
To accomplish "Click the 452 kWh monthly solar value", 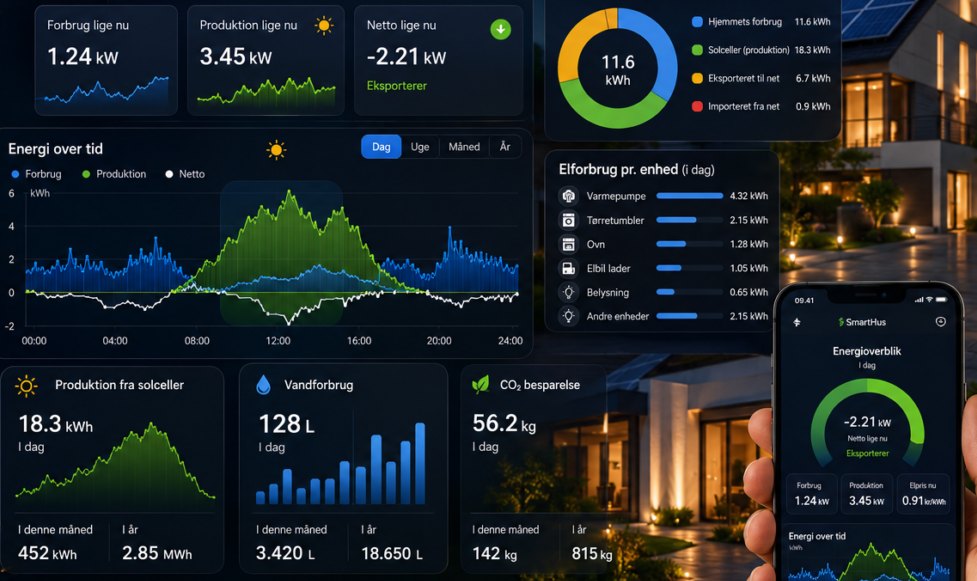I will (47, 553).
